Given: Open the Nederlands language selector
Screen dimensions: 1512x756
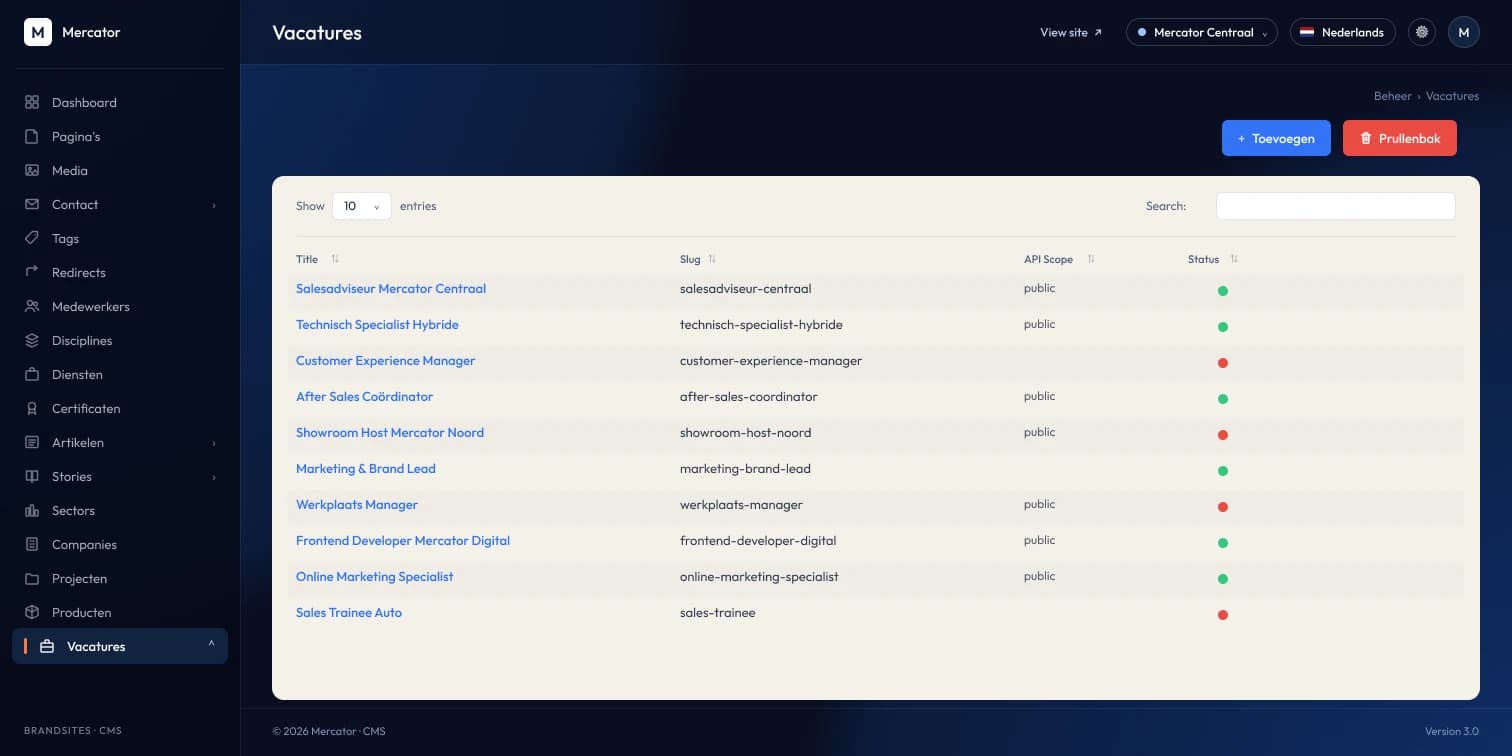Looking at the screenshot, I should [1342, 32].
